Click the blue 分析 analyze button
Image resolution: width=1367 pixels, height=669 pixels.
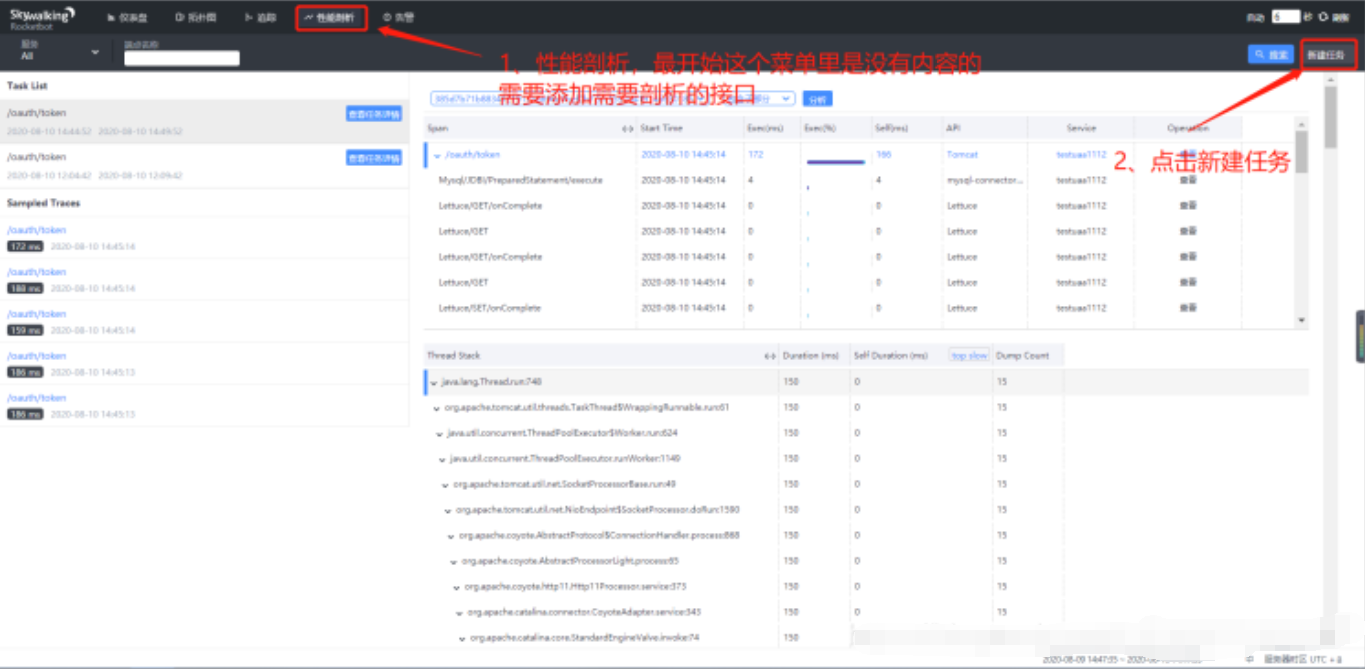point(817,99)
